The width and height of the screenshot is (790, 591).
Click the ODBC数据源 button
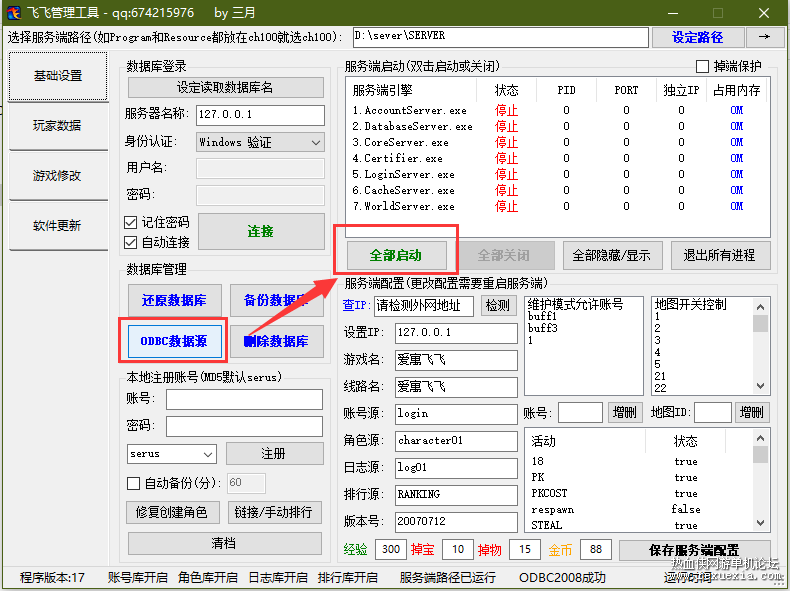[x=174, y=341]
